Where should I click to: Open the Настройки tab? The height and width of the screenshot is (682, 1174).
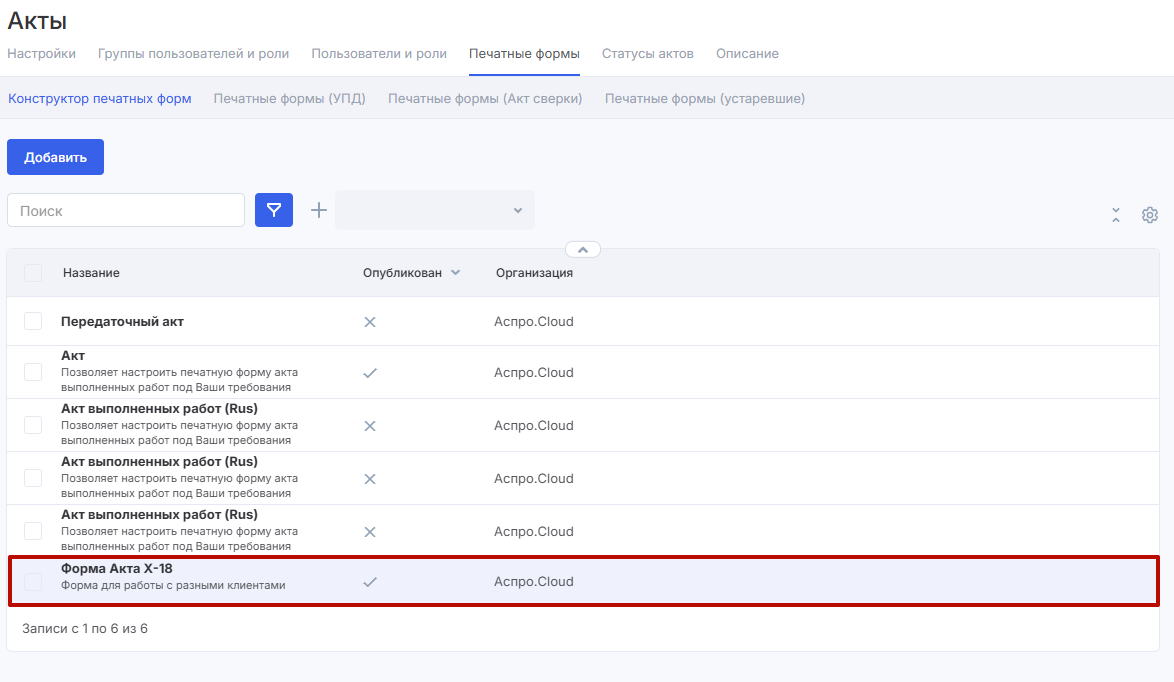(x=41, y=54)
